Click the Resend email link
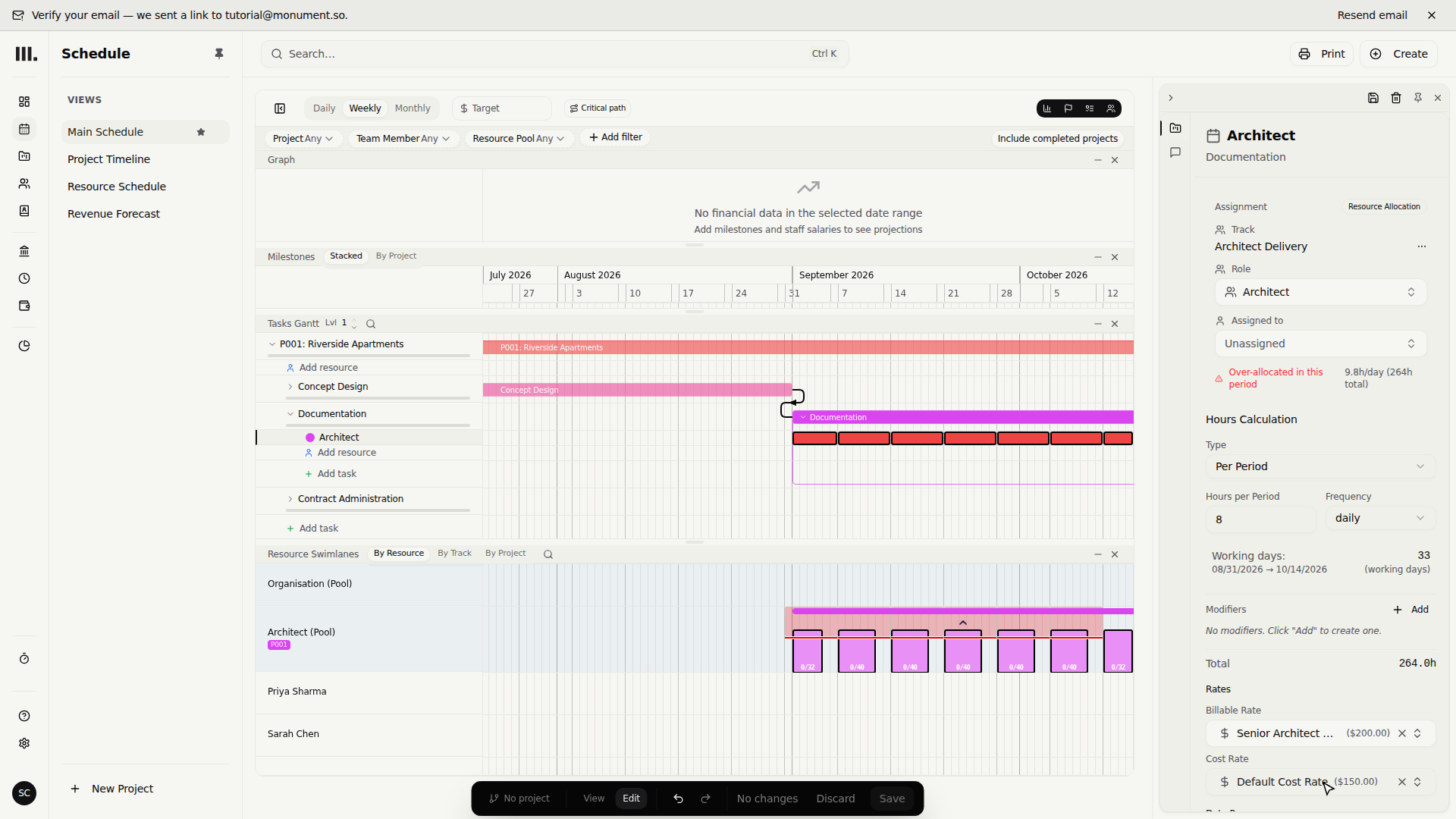Screen dimensions: 1456x819 coord(1372,15)
